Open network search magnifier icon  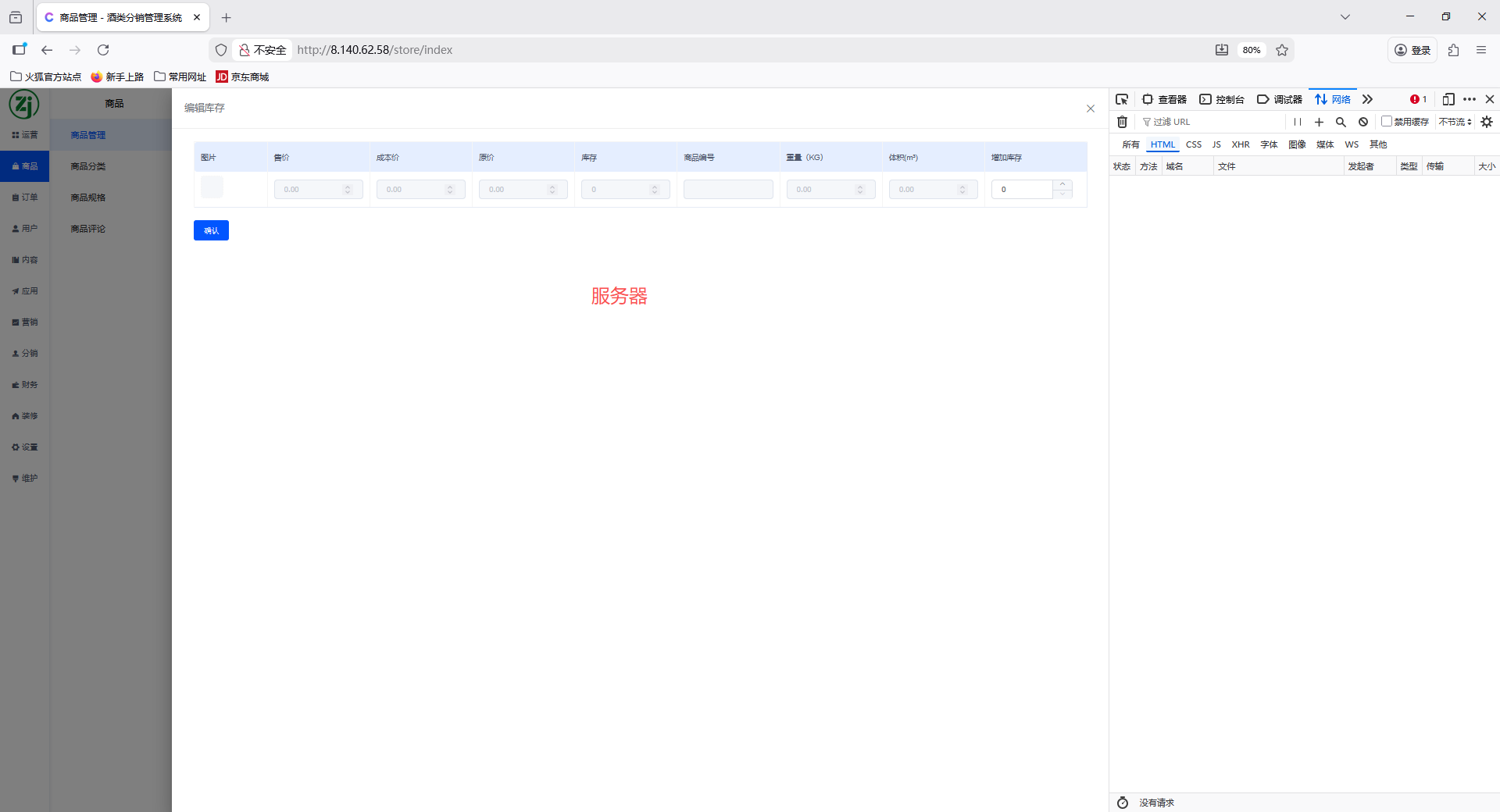(x=1341, y=122)
